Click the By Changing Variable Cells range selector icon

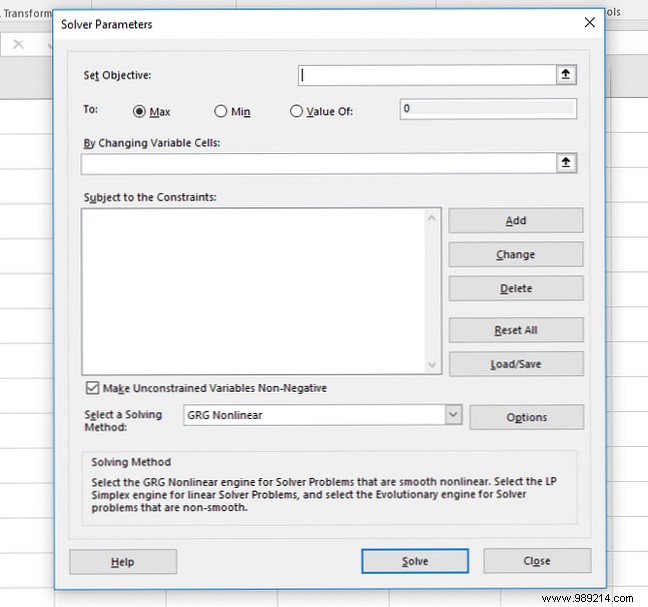(x=566, y=163)
